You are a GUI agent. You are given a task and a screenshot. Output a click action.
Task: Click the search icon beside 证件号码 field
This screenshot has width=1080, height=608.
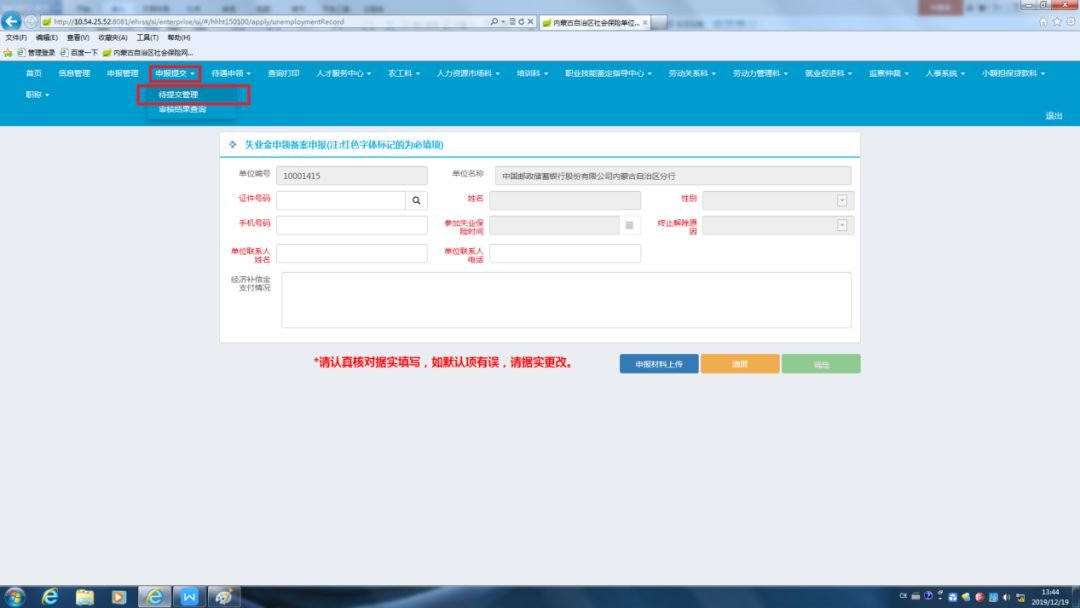click(417, 200)
